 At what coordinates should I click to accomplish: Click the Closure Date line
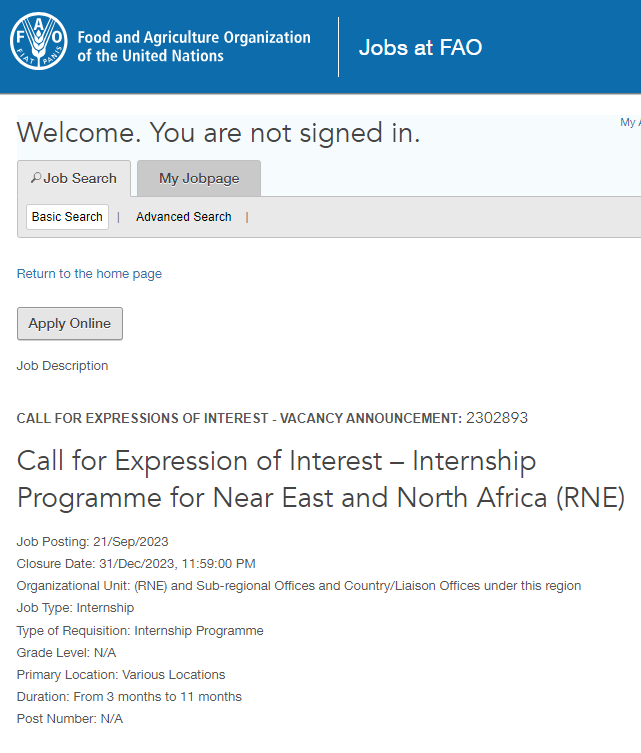(136, 564)
